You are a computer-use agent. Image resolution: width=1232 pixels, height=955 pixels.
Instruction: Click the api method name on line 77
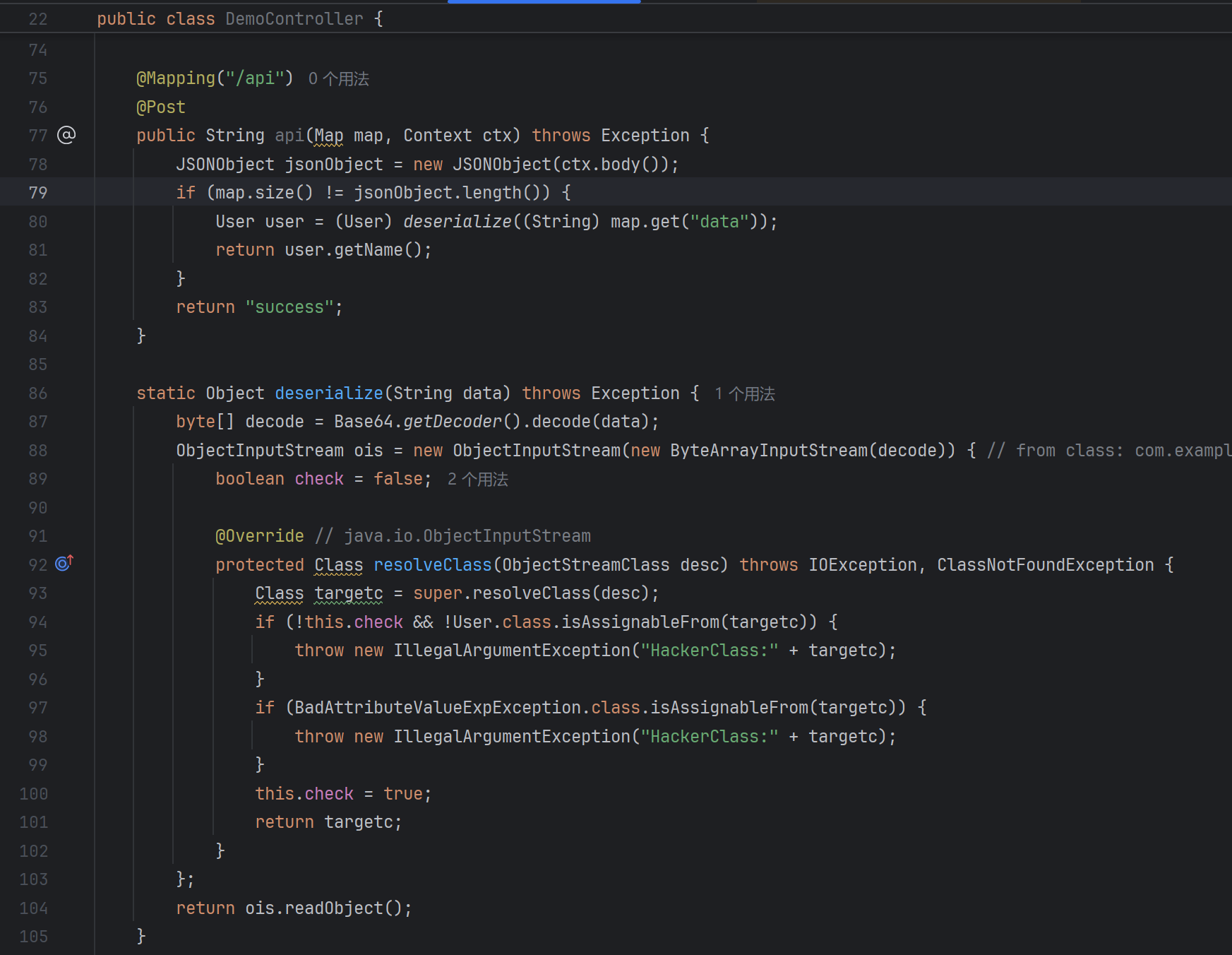(x=289, y=136)
